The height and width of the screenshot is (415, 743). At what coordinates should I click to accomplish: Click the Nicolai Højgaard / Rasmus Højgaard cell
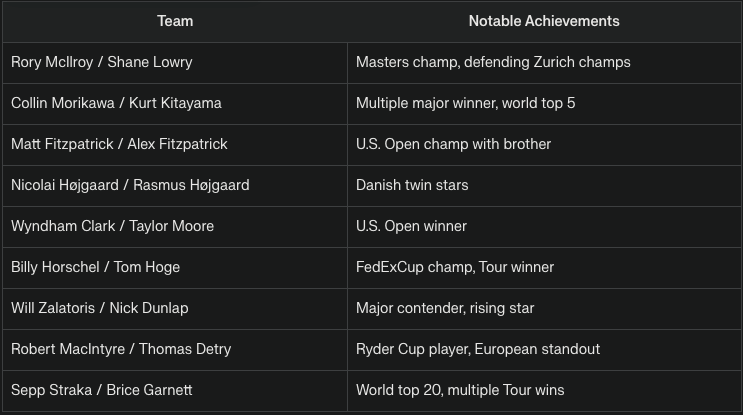point(175,186)
